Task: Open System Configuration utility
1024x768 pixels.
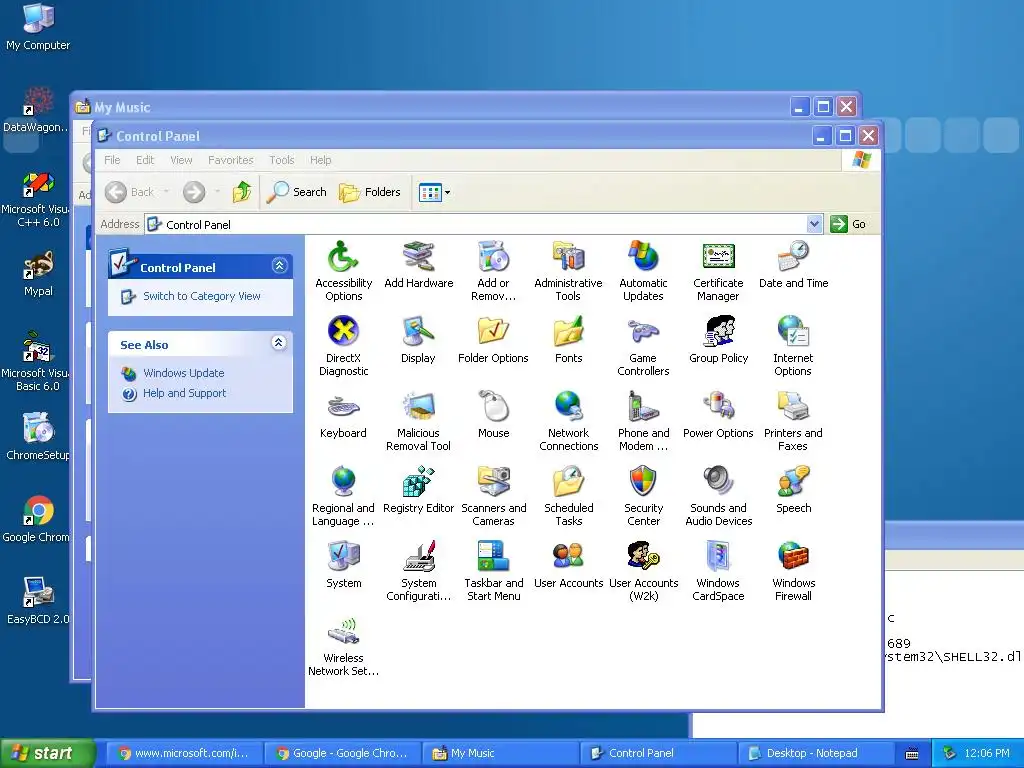Action: [x=419, y=571]
